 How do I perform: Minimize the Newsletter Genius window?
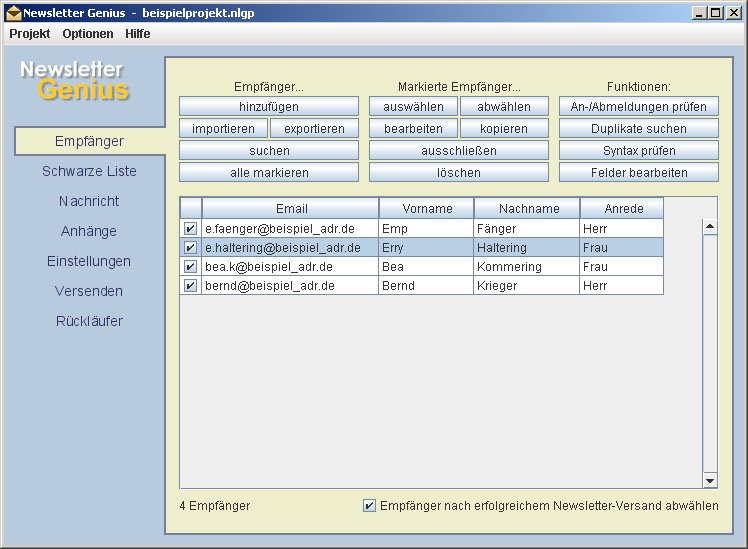point(699,13)
